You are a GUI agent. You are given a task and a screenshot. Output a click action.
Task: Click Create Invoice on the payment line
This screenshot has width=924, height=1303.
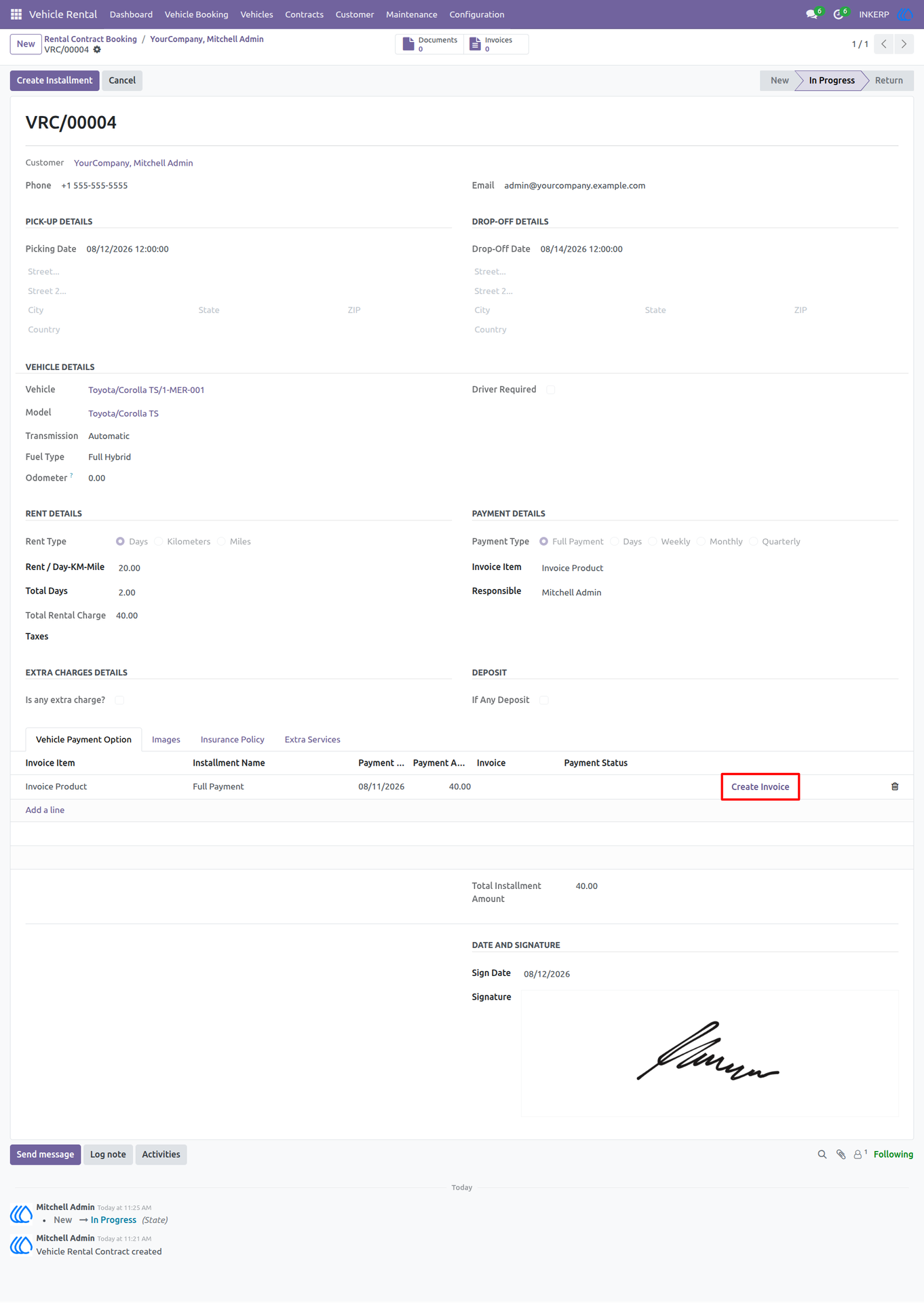[x=760, y=787]
